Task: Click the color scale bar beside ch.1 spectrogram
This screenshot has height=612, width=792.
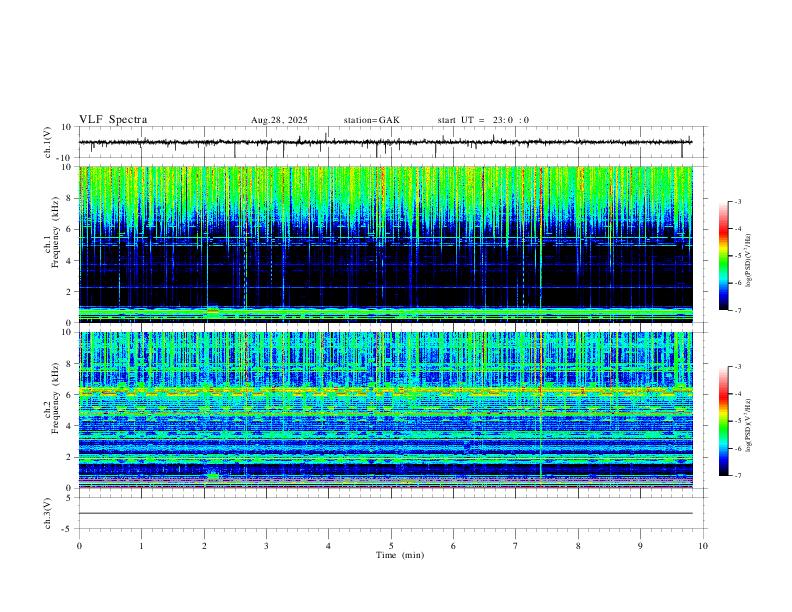Action: pos(724,256)
